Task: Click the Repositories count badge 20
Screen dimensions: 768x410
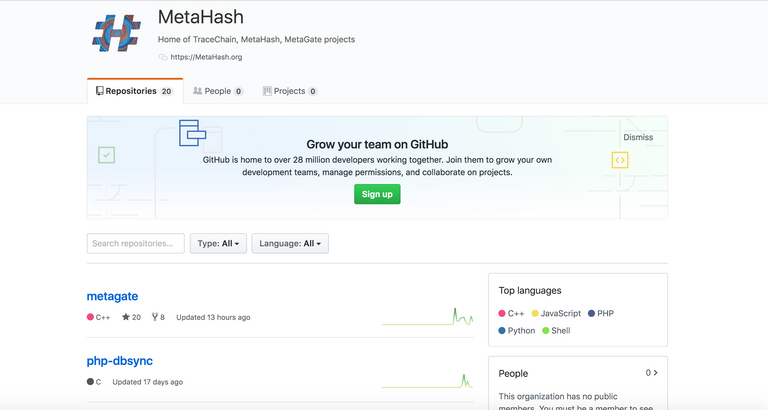Action: pyautogui.click(x=166, y=91)
